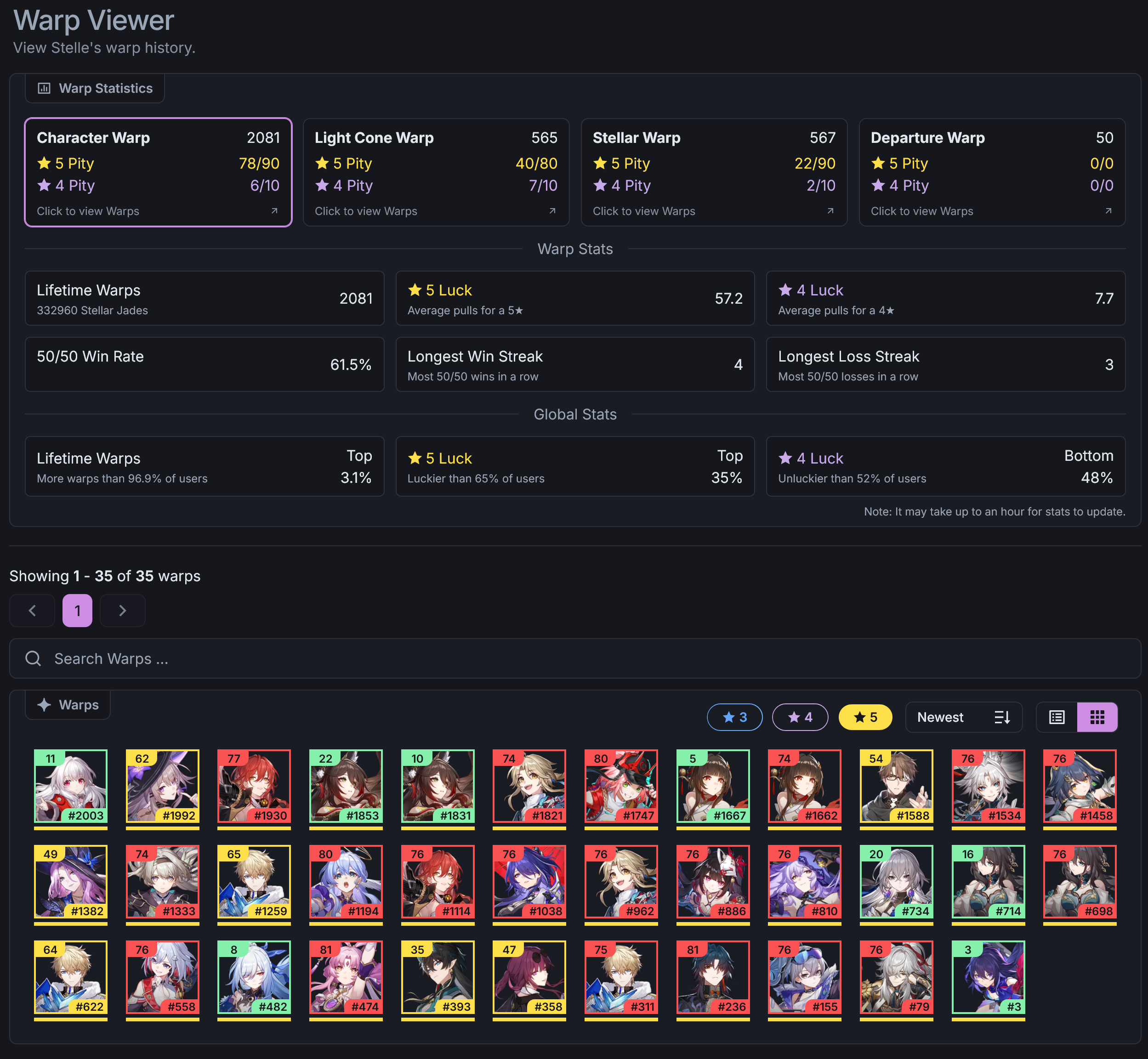
Task: Click the magnifier icon in search bar
Action: [x=33, y=658]
